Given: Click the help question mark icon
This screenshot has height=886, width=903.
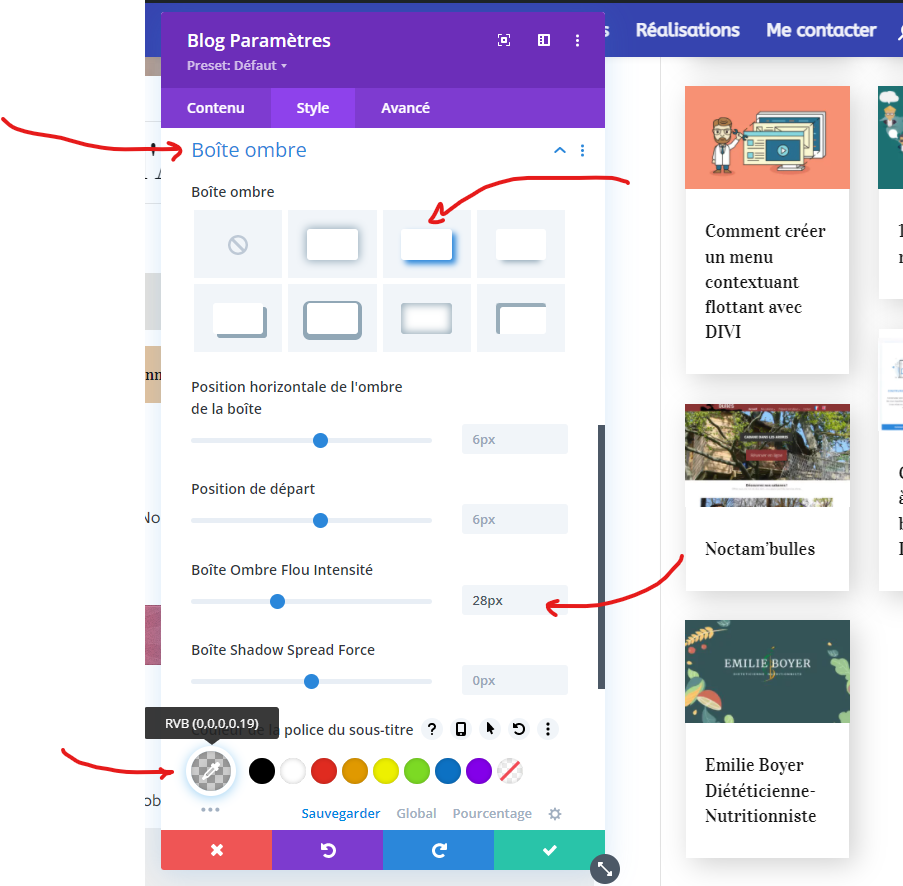Looking at the screenshot, I should tap(432, 729).
